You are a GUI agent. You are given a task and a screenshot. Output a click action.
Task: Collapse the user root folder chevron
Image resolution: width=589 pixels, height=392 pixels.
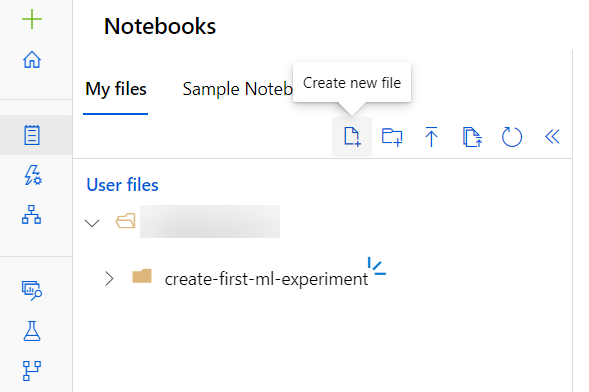click(92, 223)
